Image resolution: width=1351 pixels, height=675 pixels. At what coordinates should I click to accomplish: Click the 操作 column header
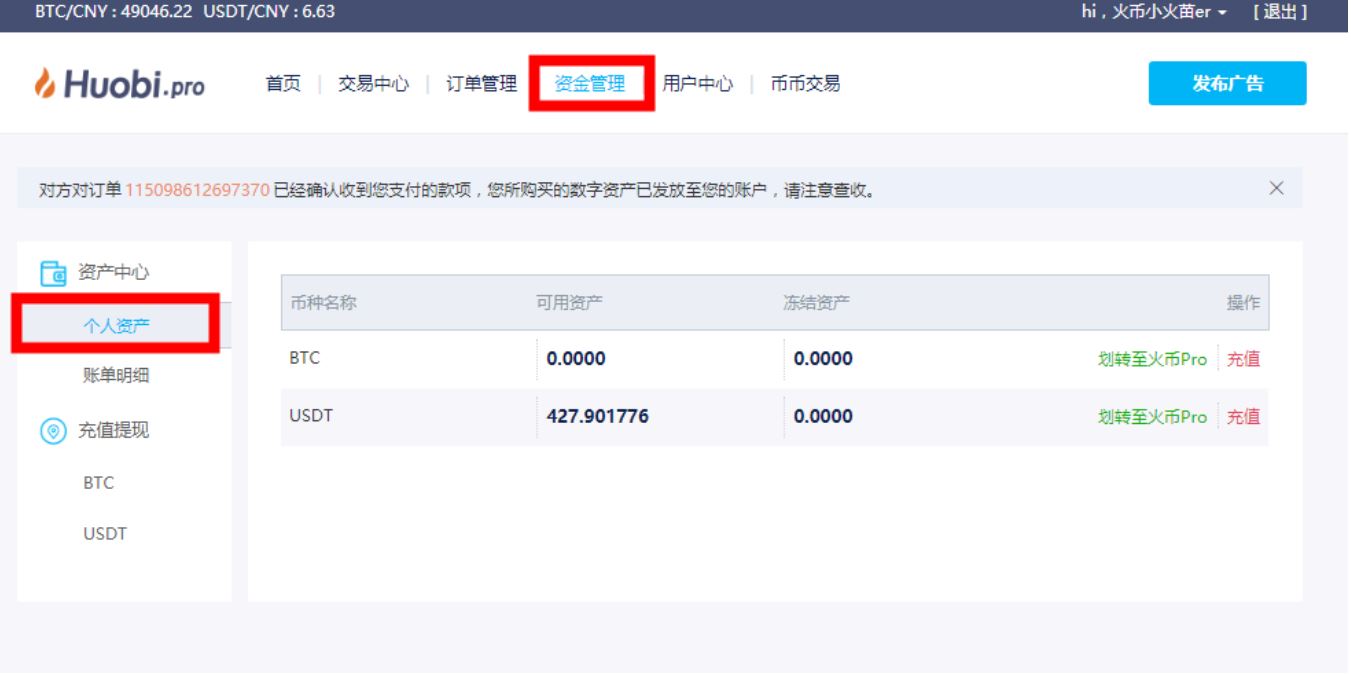[1243, 303]
